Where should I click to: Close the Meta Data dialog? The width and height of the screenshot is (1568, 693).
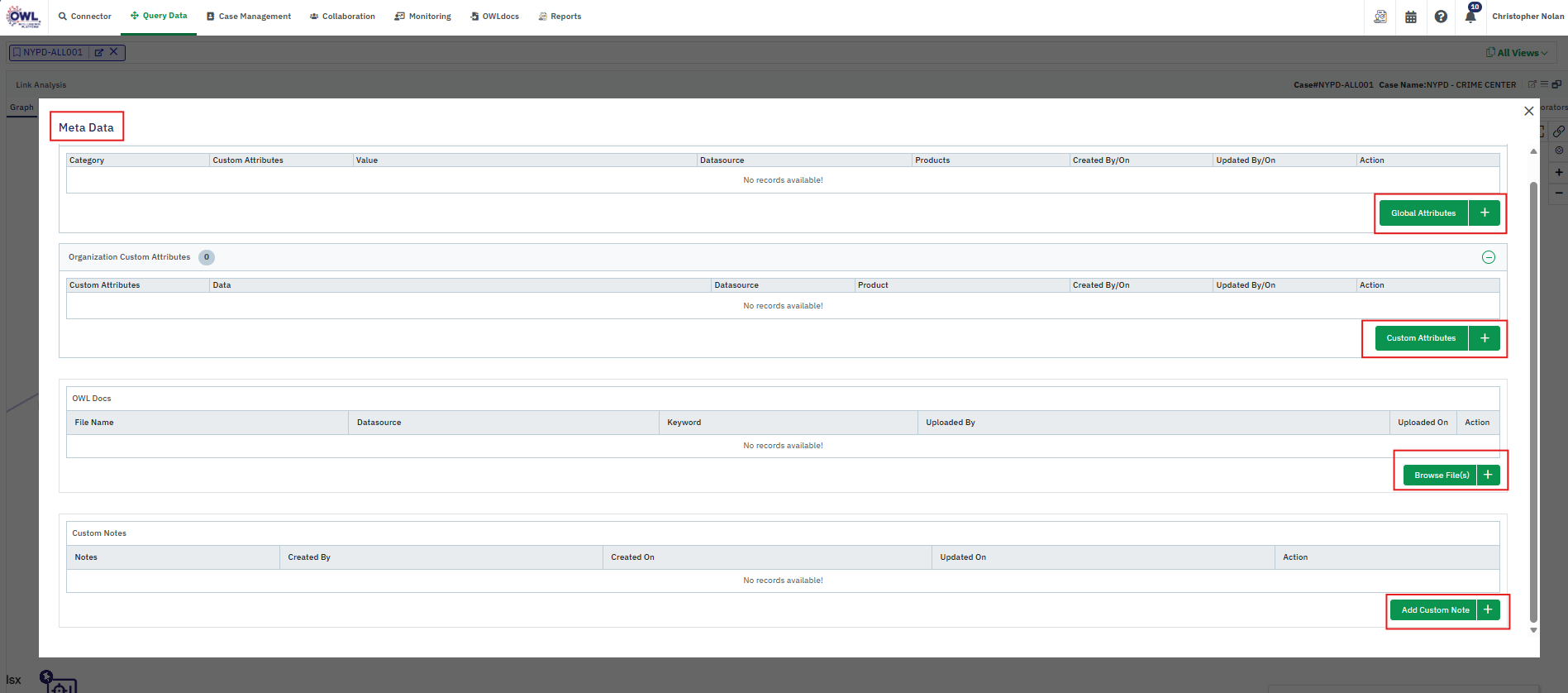tap(1528, 111)
